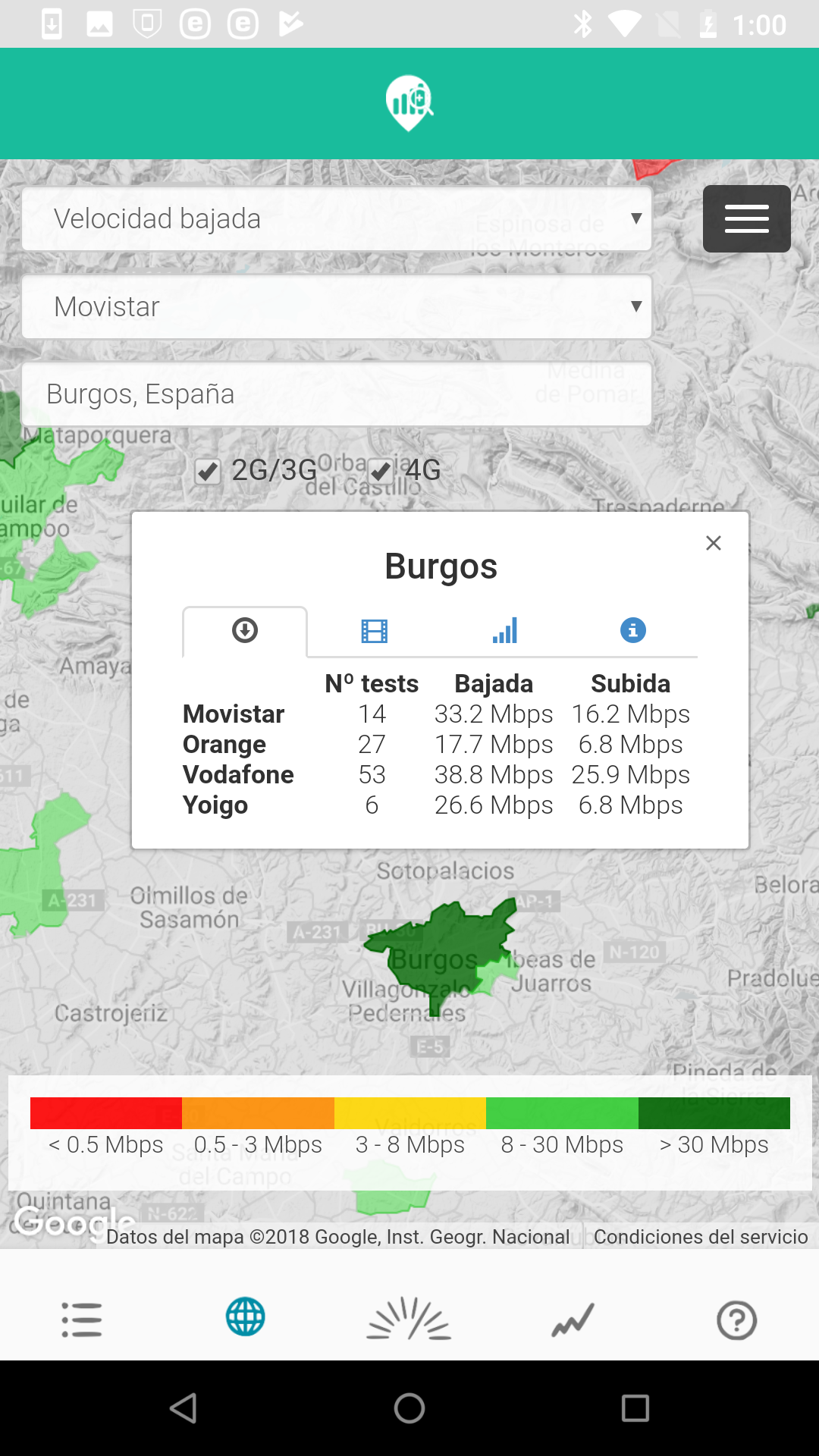Click the light green 8 - 30 Mbps swatch
This screenshot has width=819, height=1456.
[562, 1113]
